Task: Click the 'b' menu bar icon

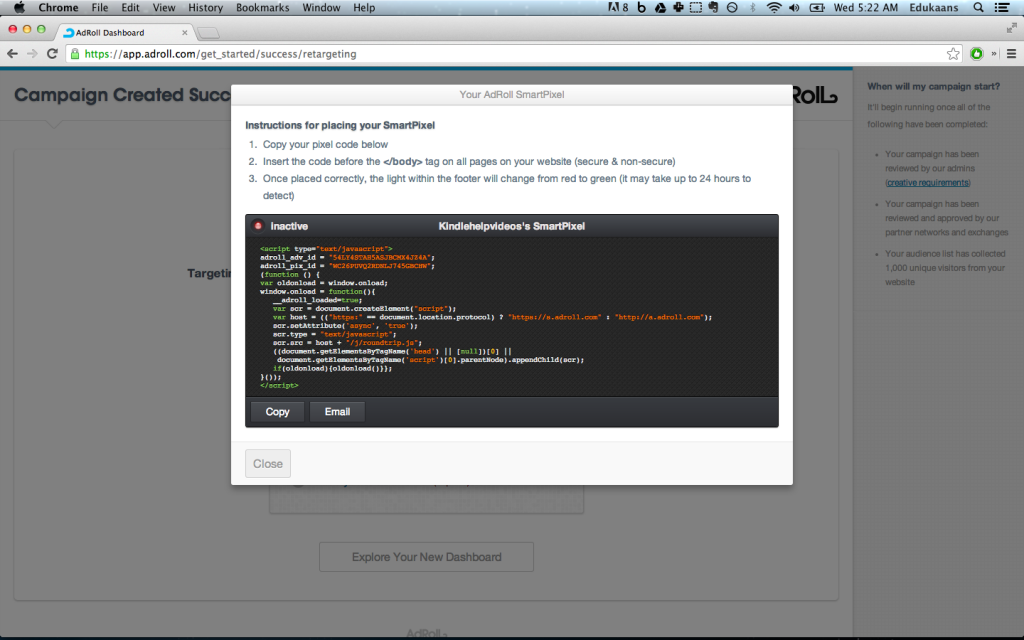Action: point(641,8)
